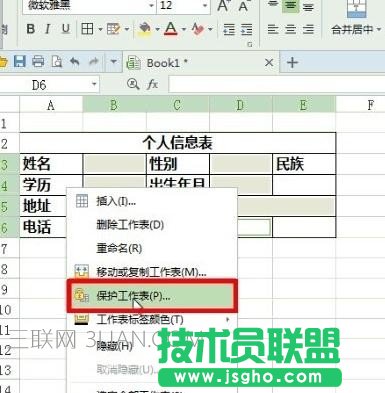
Task: Toggle Underline formatting
Action: click(x=66, y=29)
